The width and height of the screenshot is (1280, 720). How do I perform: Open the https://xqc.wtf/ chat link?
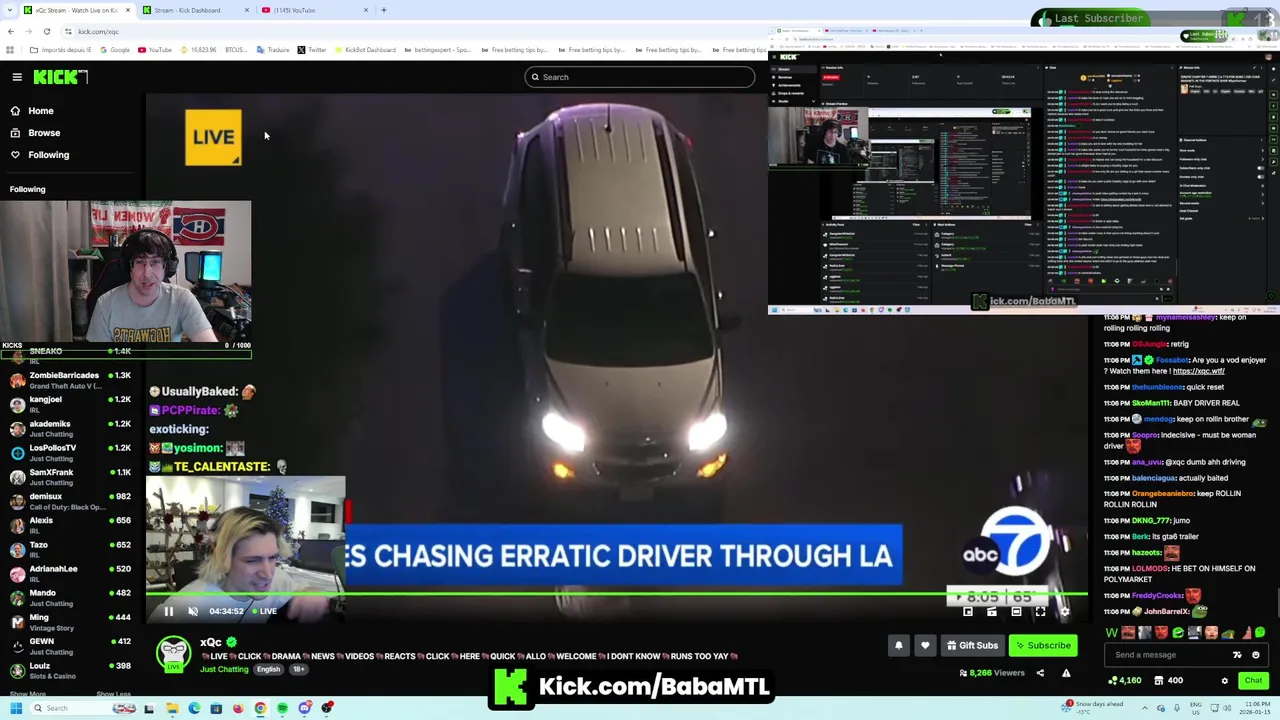(x=1198, y=371)
